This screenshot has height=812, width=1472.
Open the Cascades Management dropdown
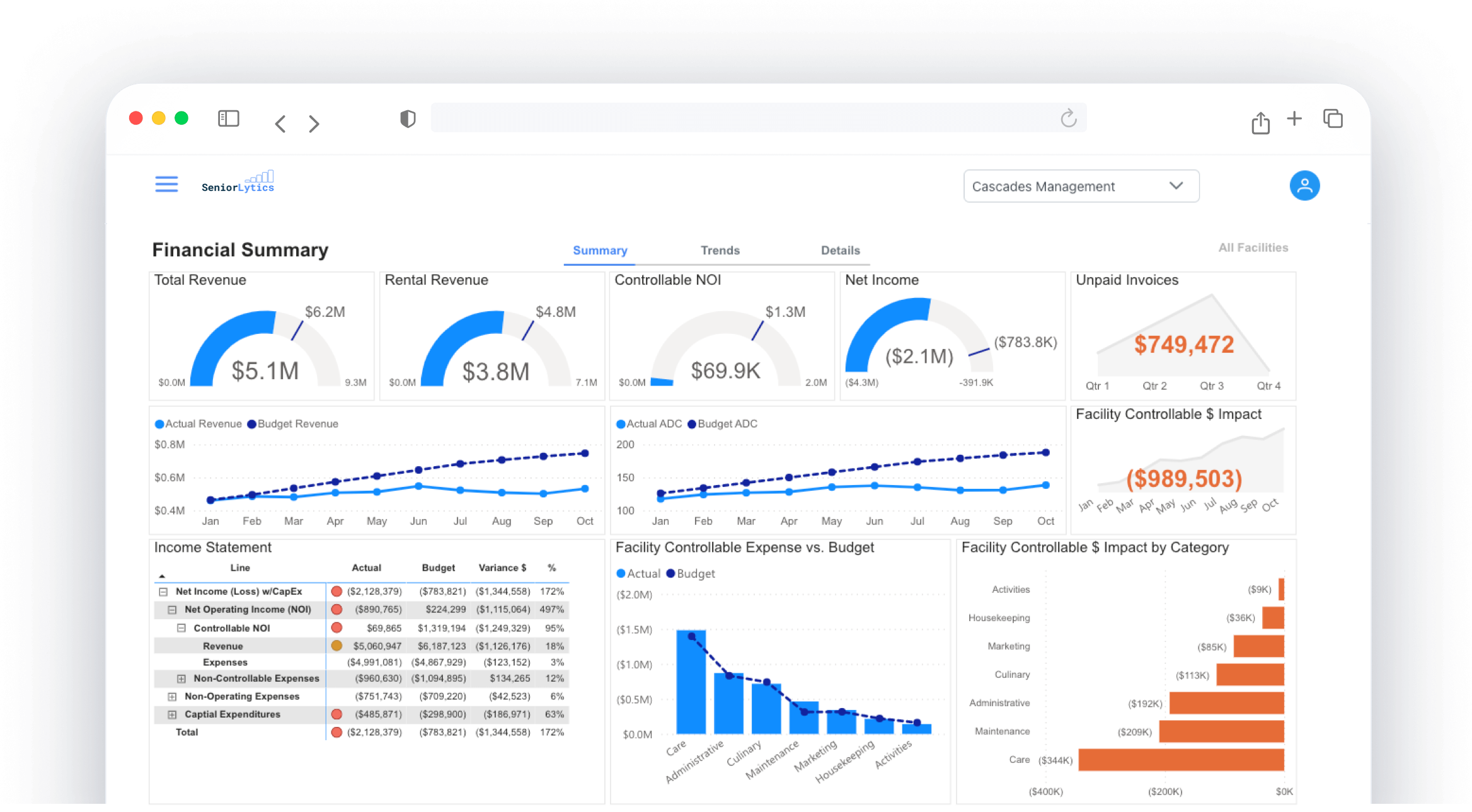(1081, 186)
